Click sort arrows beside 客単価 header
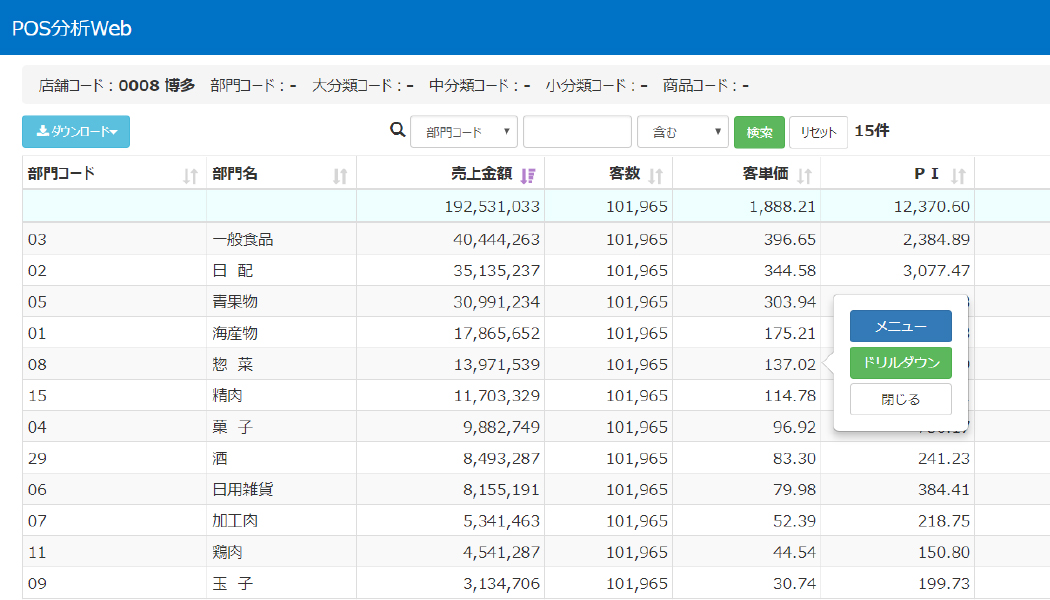Viewport: 1050px width, 600px height. click(804, 176)
